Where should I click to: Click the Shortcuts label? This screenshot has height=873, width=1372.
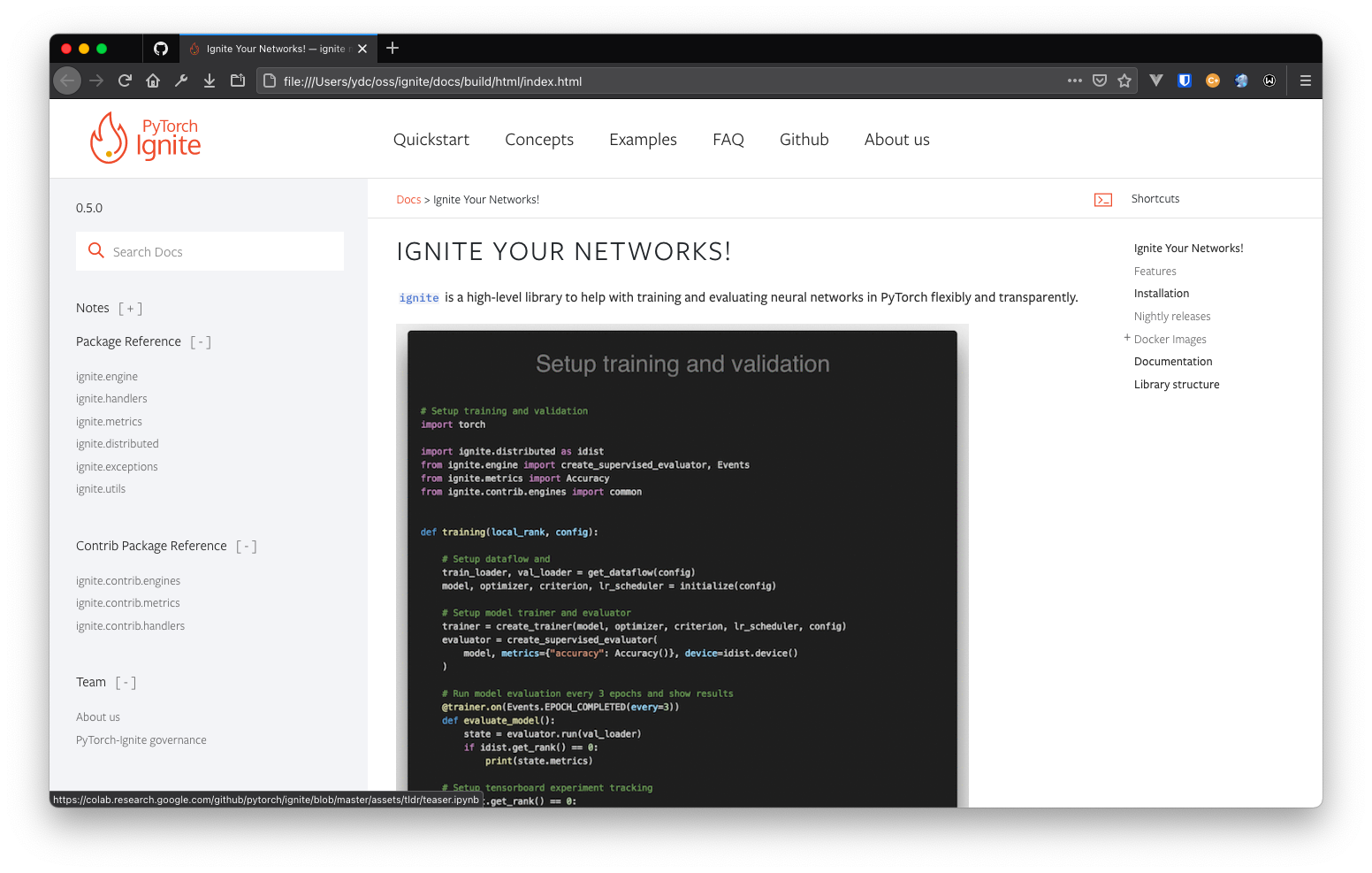click(x=1155, y=199)
